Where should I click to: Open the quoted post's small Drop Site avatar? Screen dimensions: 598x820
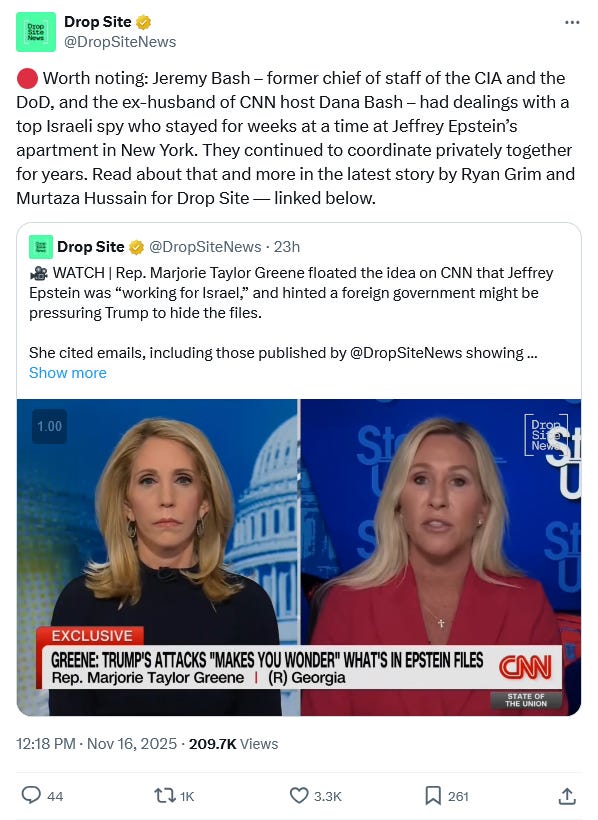click(40, 247)
